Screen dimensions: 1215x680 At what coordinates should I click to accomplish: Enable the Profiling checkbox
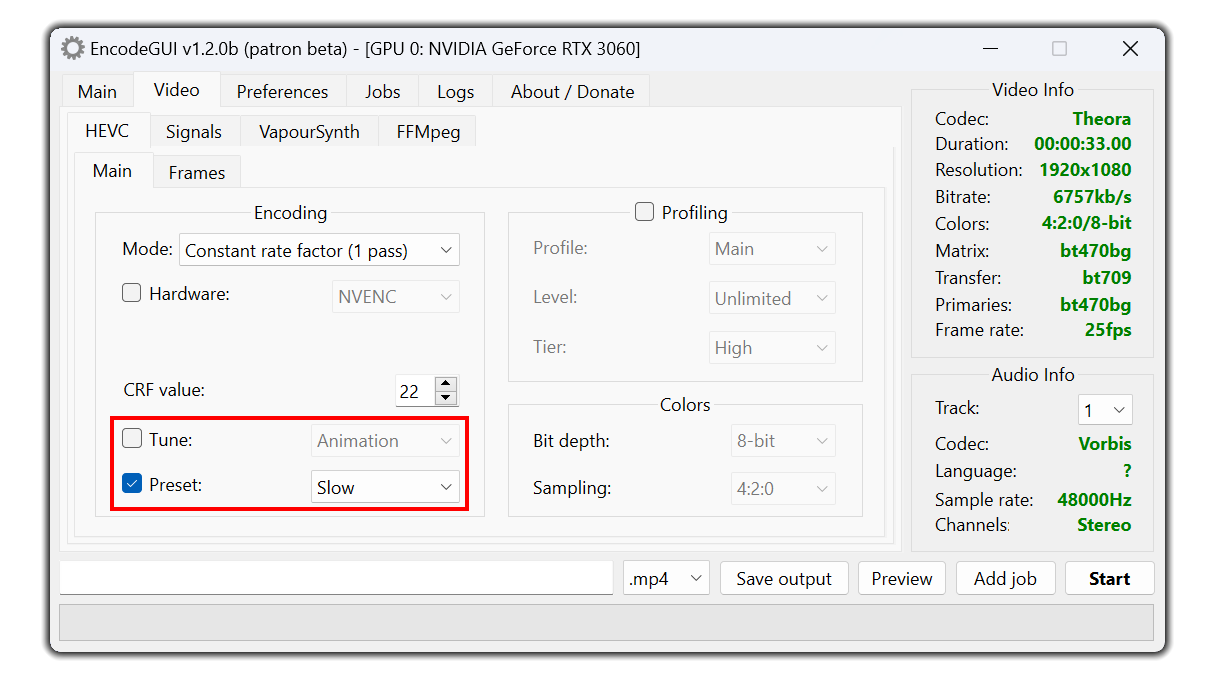tap(644, 212)
